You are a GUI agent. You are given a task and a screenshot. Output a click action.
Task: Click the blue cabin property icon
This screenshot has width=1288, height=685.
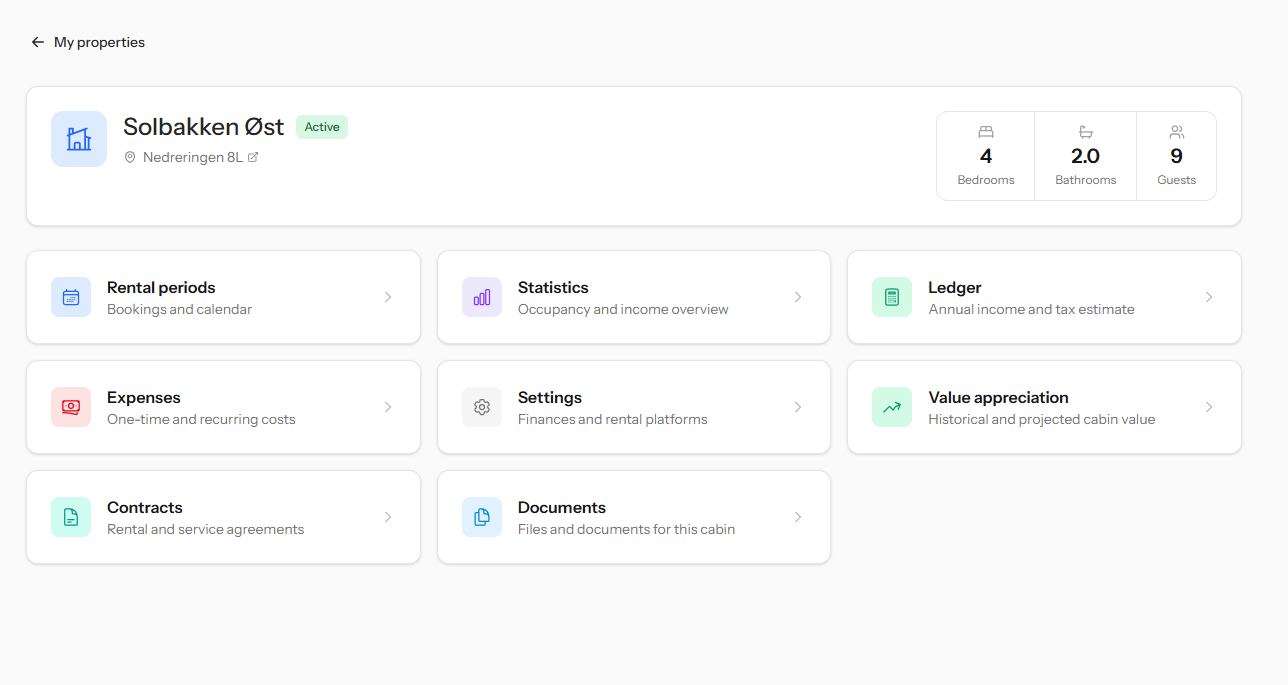[79, 139]
